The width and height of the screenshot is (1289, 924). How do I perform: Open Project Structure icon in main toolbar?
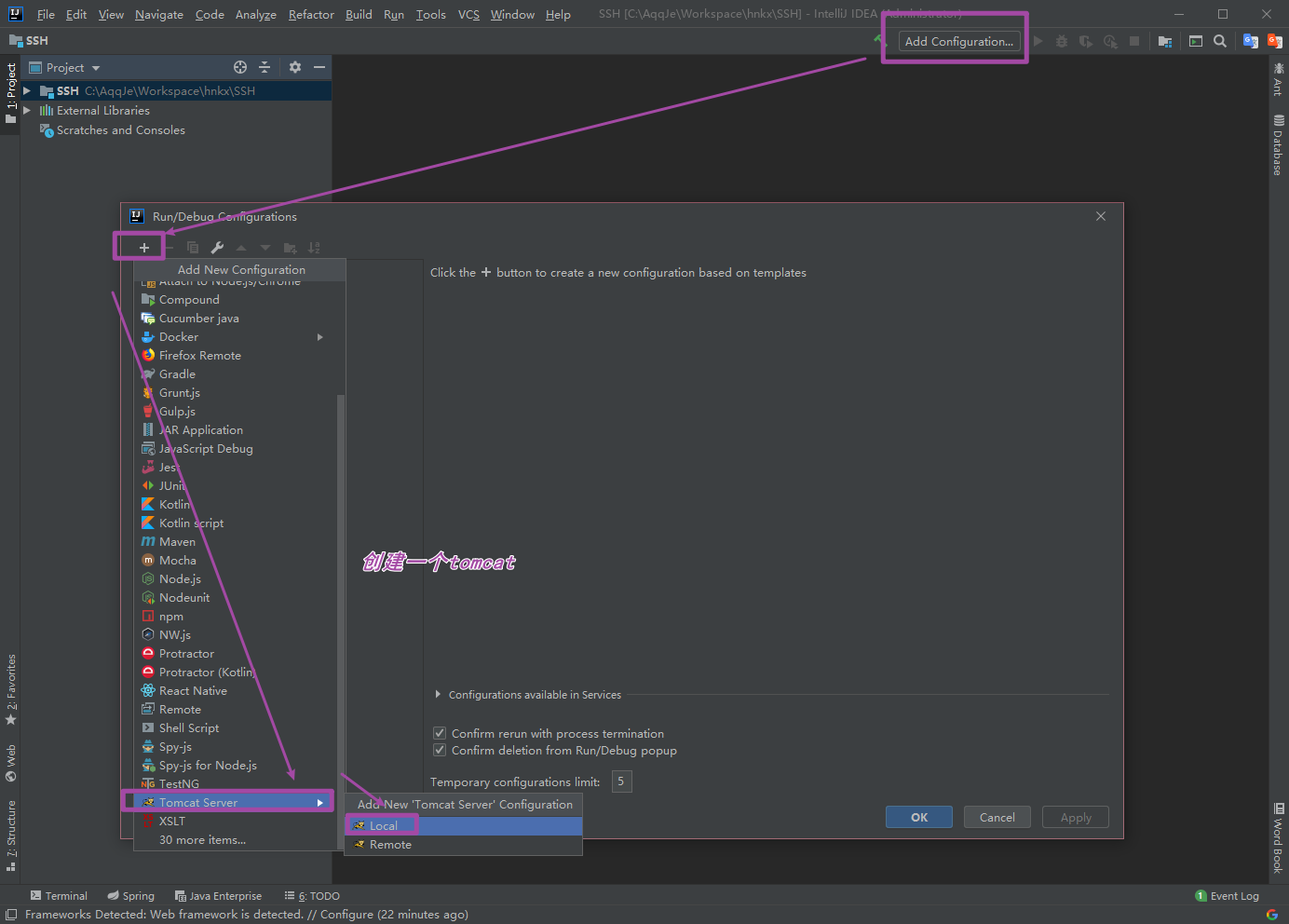click(x=1165, y=41)
